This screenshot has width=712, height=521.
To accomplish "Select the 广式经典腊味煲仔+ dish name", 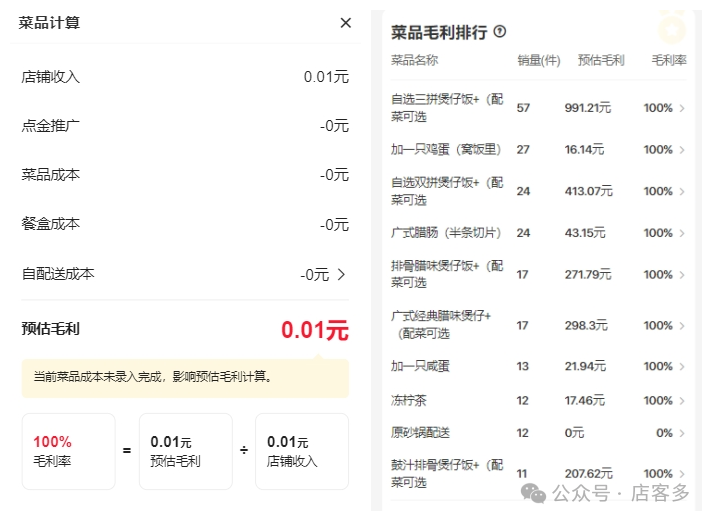I will tap(441, 325).
